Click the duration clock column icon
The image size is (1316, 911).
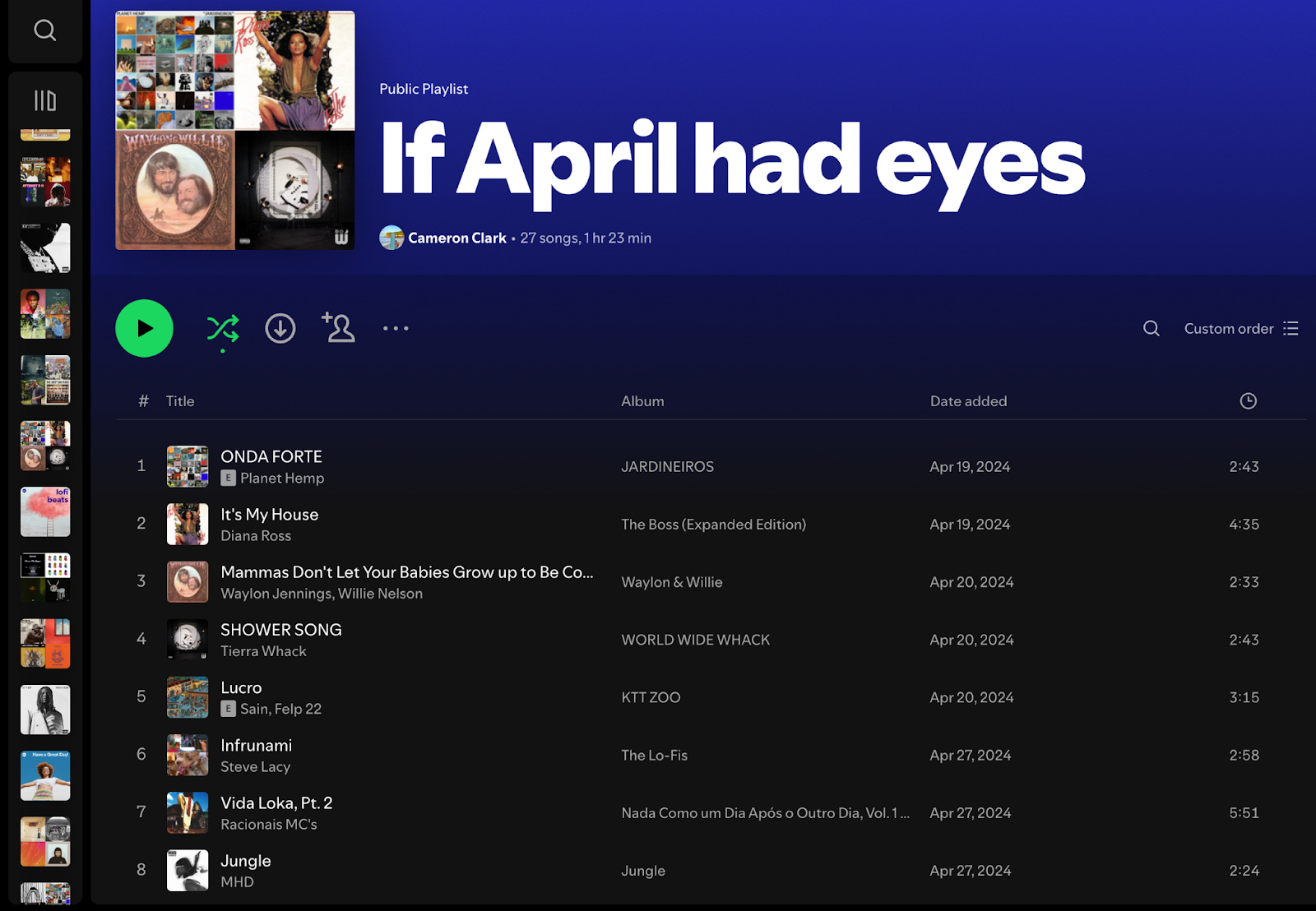click(x=1248, y=400)
